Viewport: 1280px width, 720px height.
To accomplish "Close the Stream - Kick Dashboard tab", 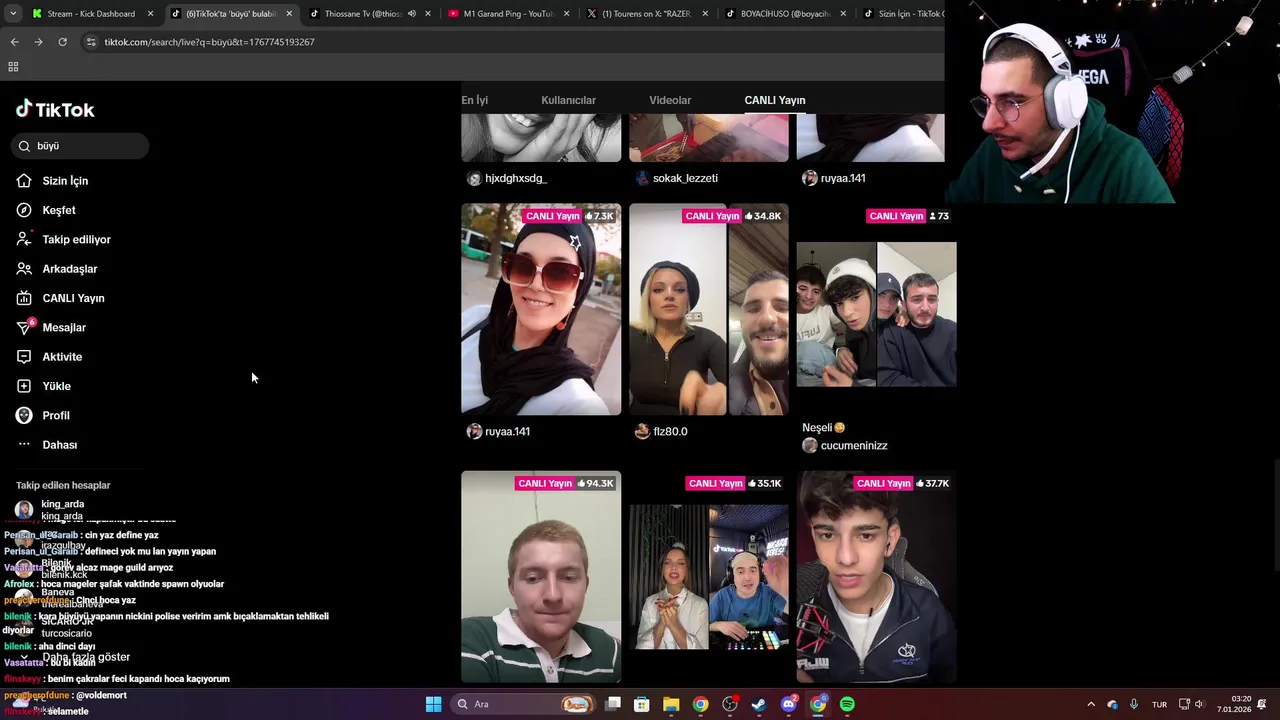I will (151, 14).
